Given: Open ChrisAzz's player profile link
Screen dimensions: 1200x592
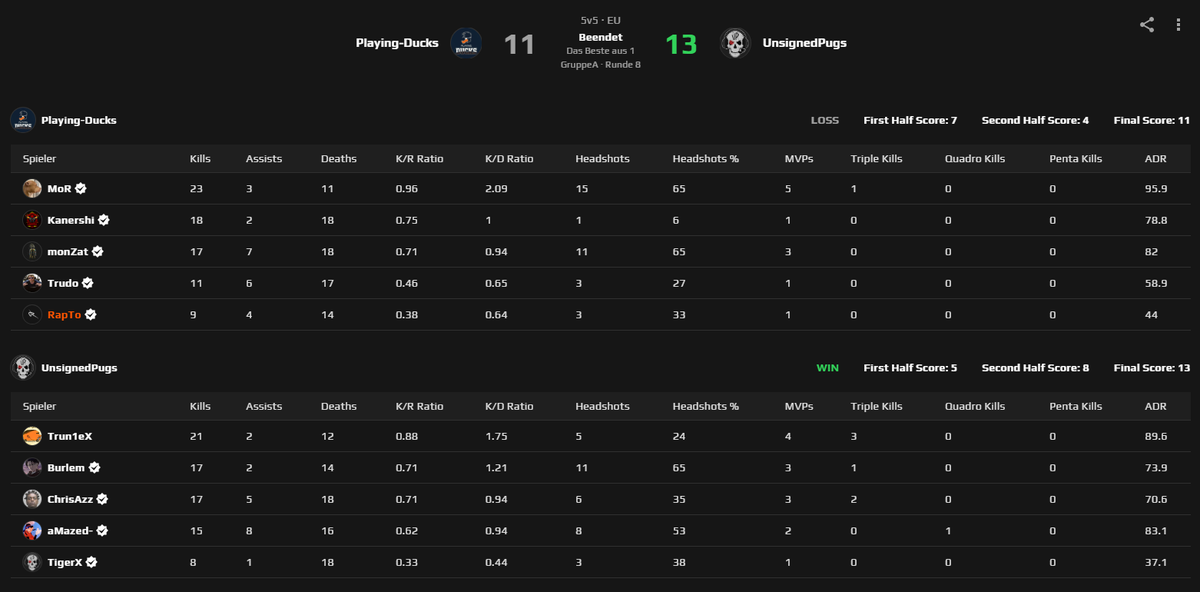Looking at the screenshot, I should click(71, 499).
